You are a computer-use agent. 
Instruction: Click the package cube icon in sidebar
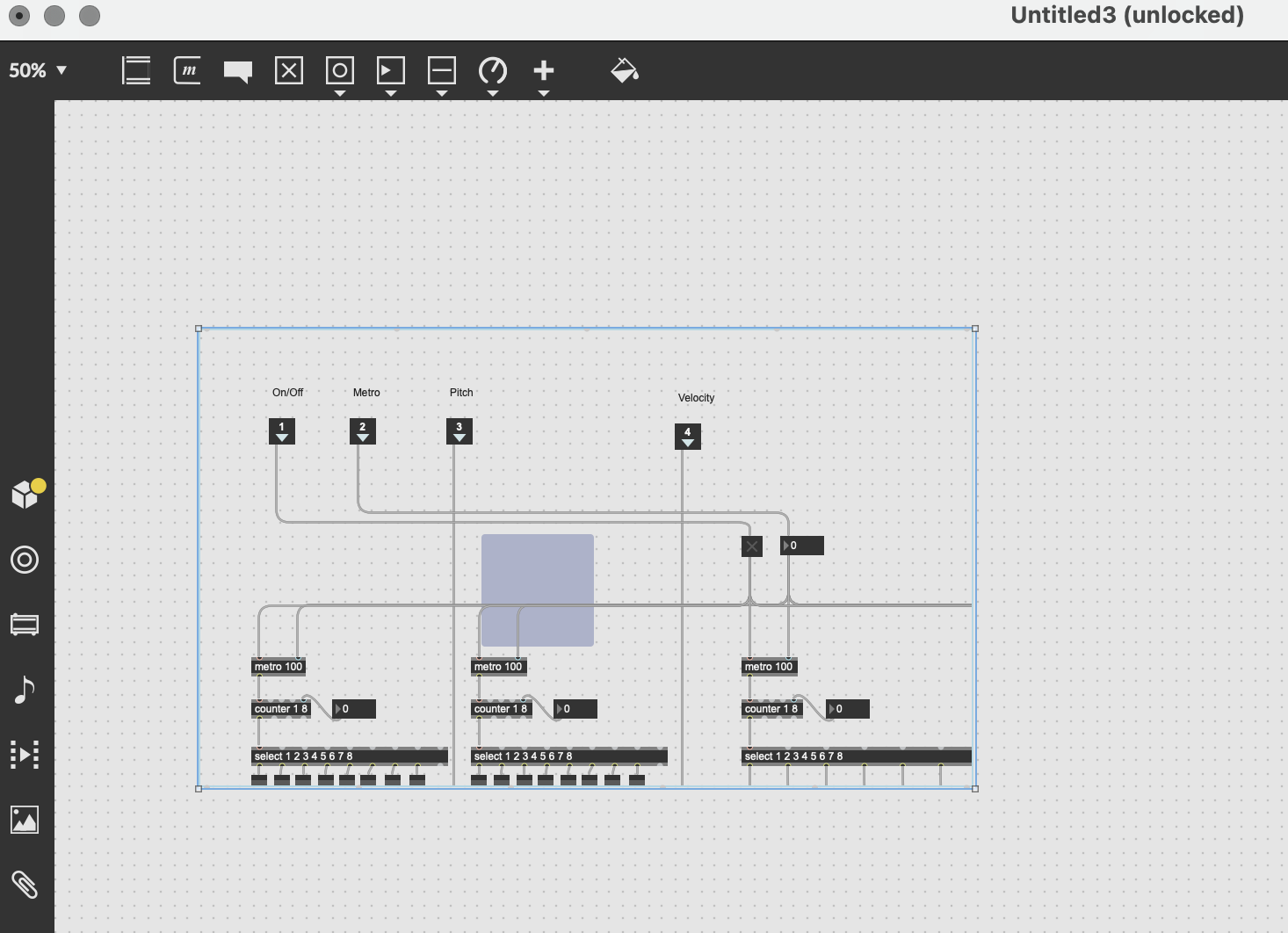pyautogui.click(x=25, y=495)
